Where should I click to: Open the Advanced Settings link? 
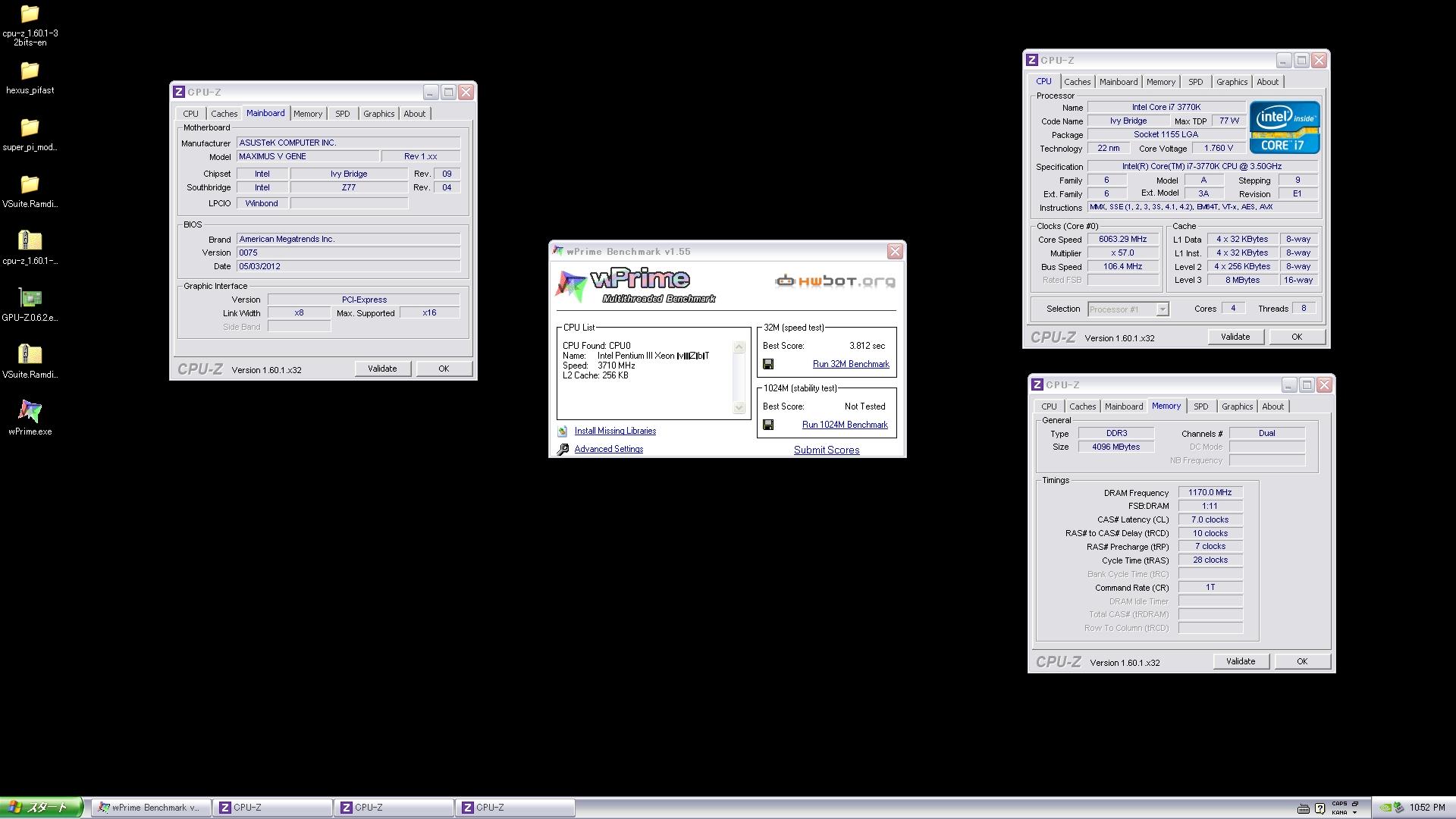609,449
